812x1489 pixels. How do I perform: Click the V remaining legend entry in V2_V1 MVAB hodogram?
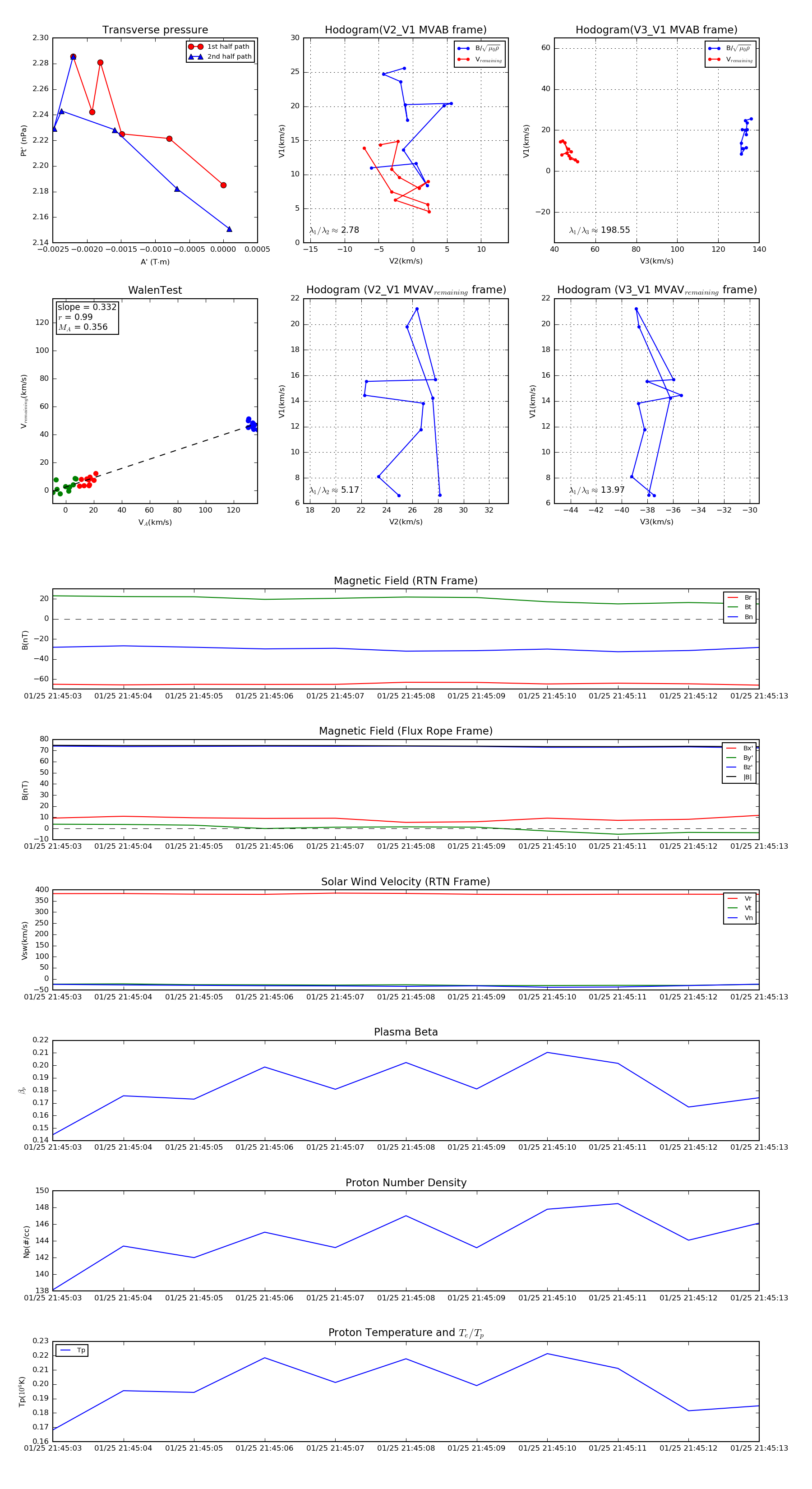(479, 60)
